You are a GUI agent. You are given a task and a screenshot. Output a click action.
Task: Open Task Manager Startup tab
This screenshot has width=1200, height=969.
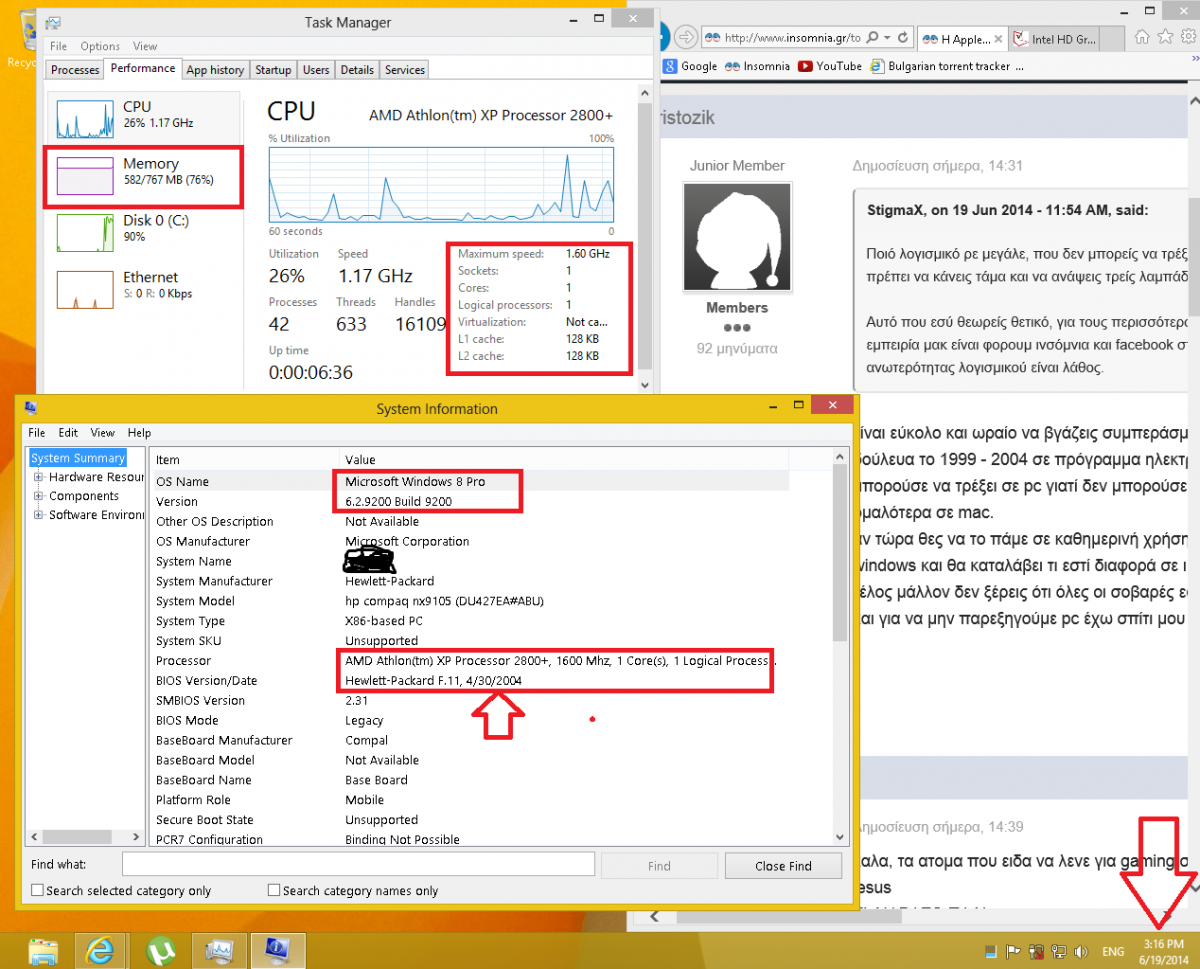pos(273,69)
